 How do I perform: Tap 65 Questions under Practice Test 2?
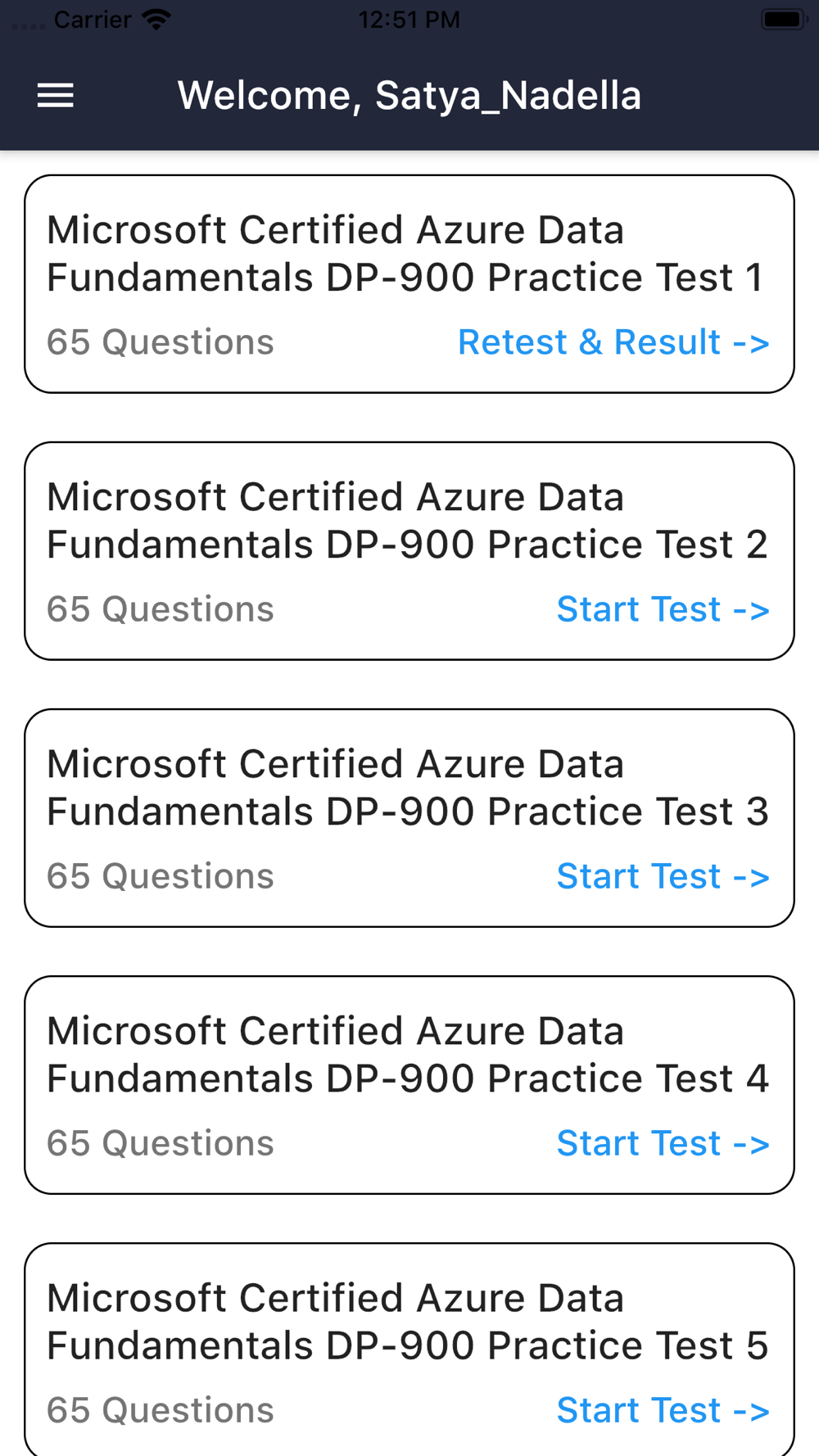click(x=160, y=609)
